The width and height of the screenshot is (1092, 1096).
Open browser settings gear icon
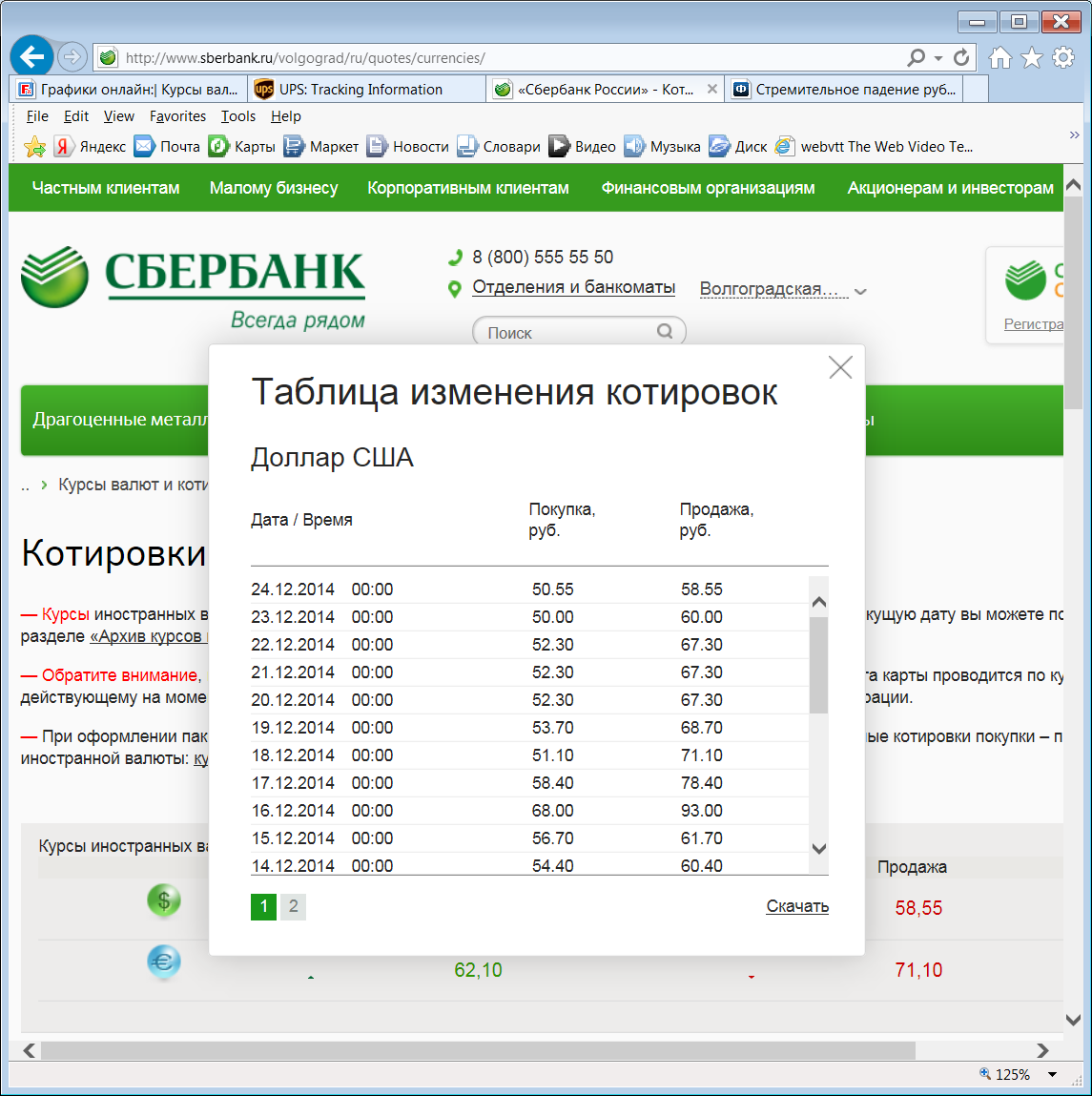tap(1062, 57)
